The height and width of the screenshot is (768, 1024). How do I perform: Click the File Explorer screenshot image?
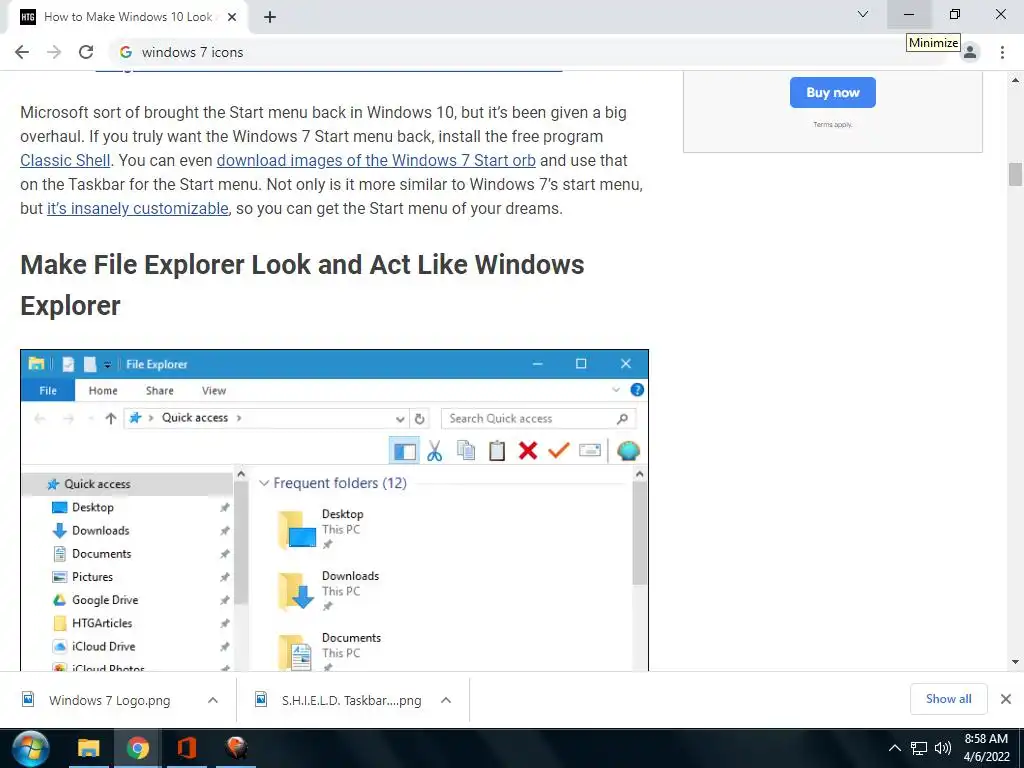point(334,511)
